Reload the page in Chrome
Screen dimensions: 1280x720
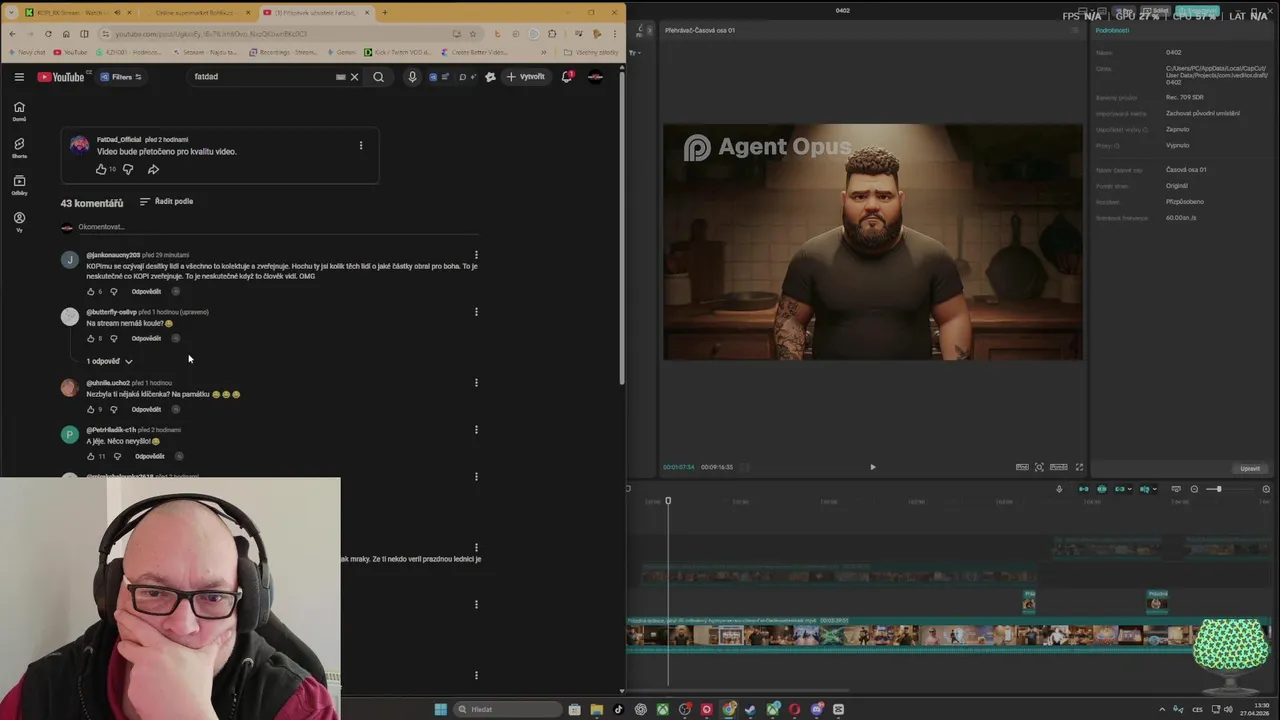pyautogui.click(x=48, y=33)
